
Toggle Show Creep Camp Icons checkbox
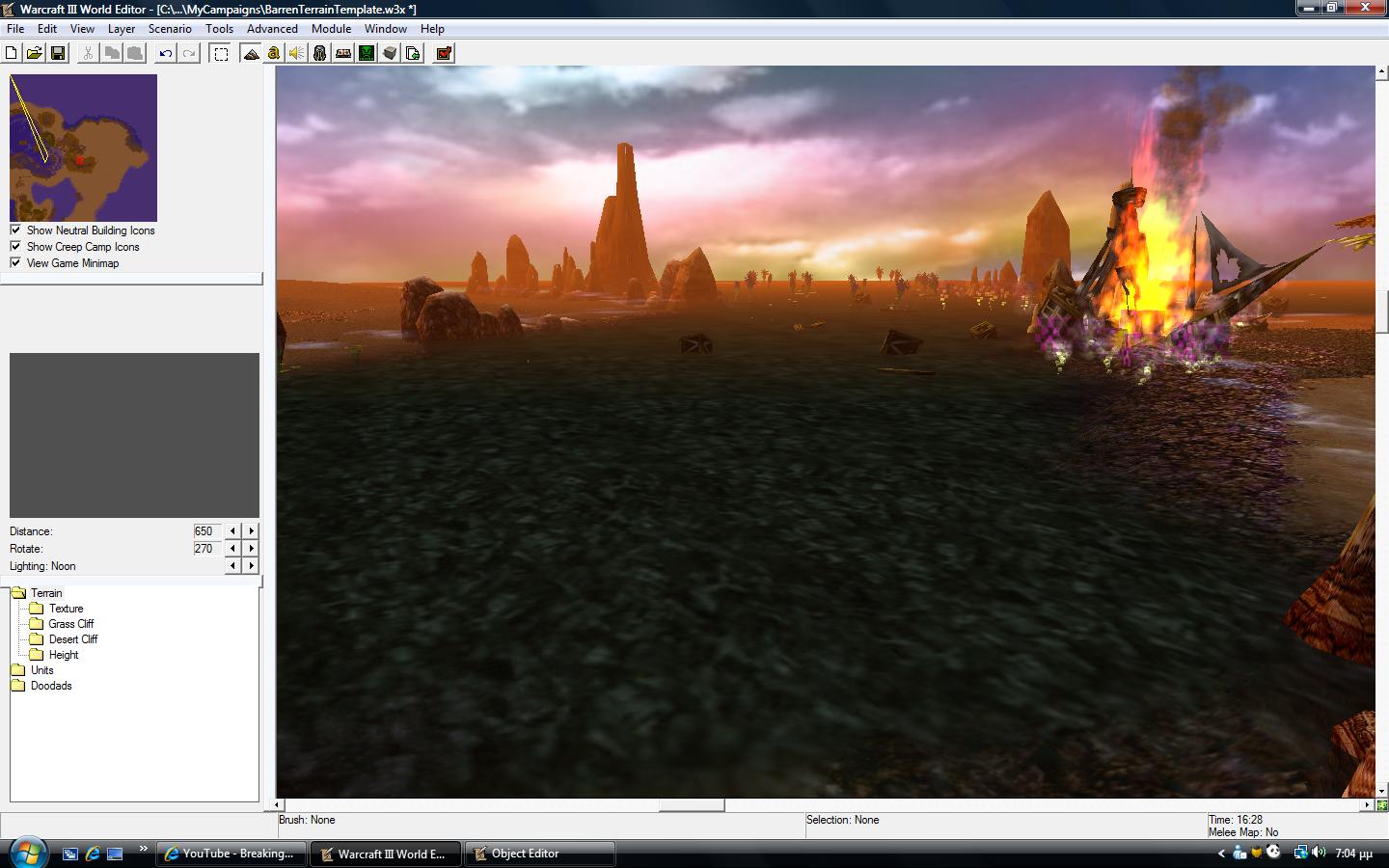(15, 247)
